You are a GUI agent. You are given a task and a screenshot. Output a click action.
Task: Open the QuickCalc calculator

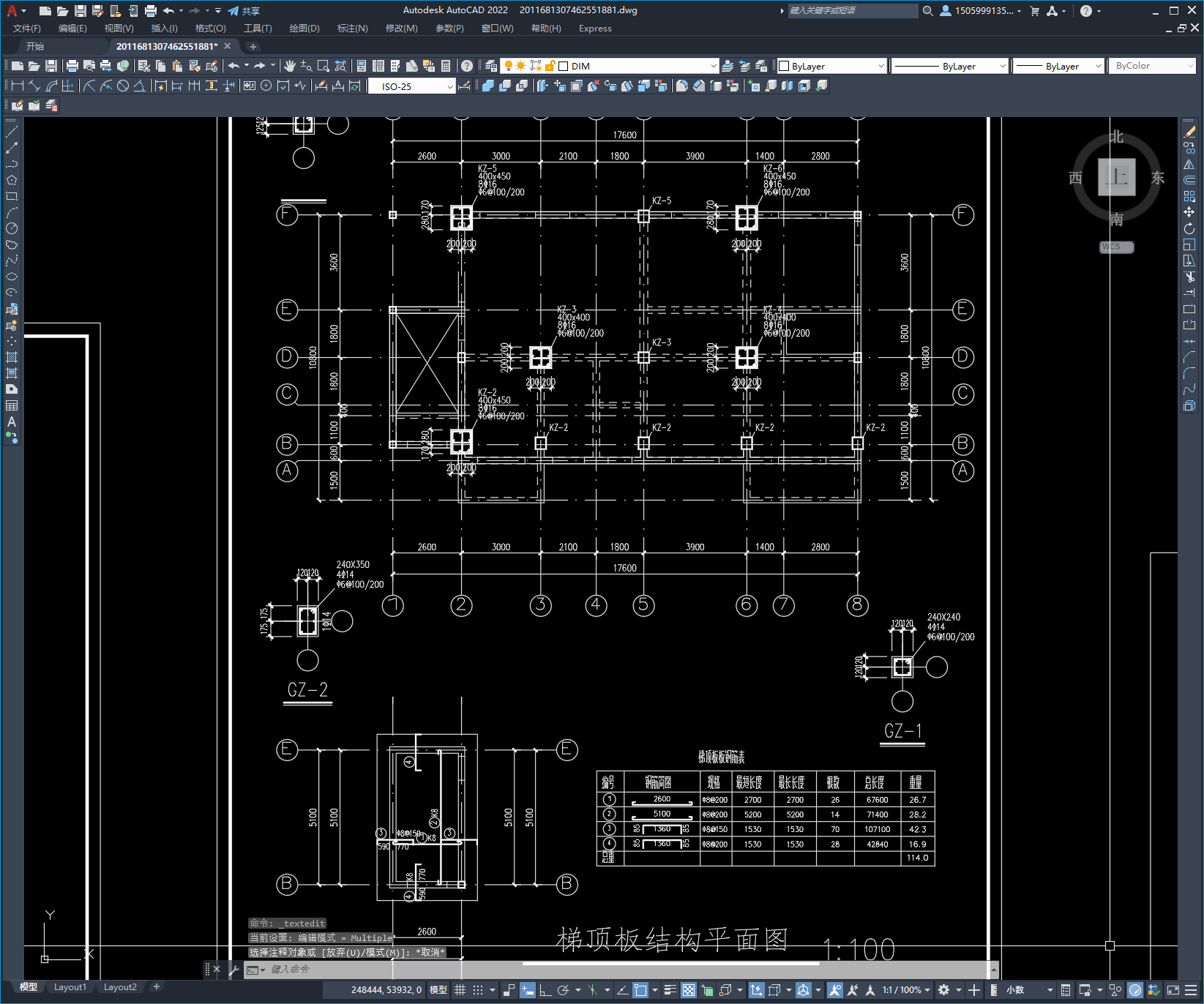click(446, 66)
